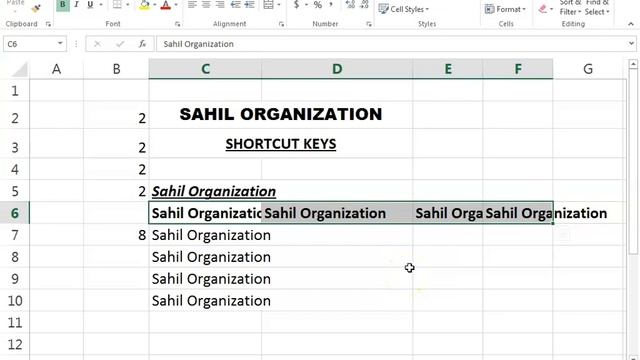Select column D header
This screenshot has height=360, width=640.
pos(337,69)
